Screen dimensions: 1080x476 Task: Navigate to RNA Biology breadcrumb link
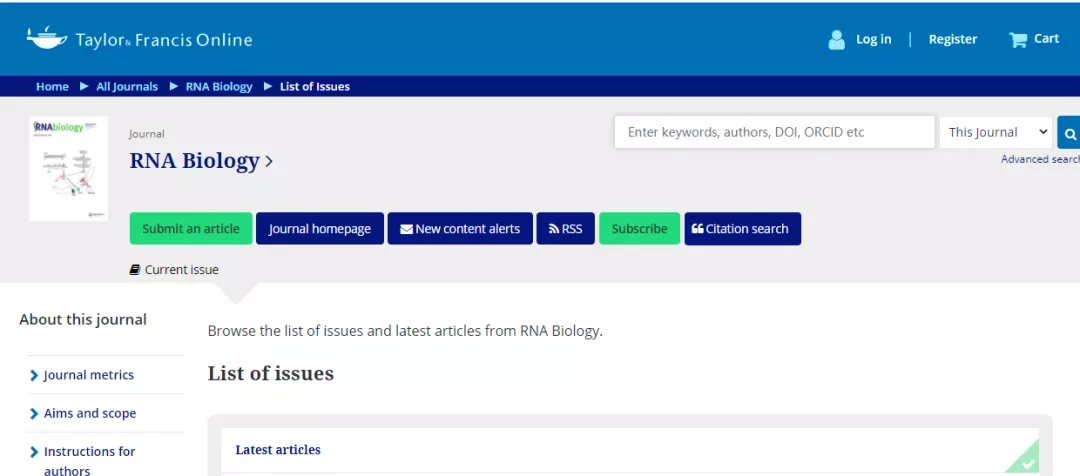219,87
